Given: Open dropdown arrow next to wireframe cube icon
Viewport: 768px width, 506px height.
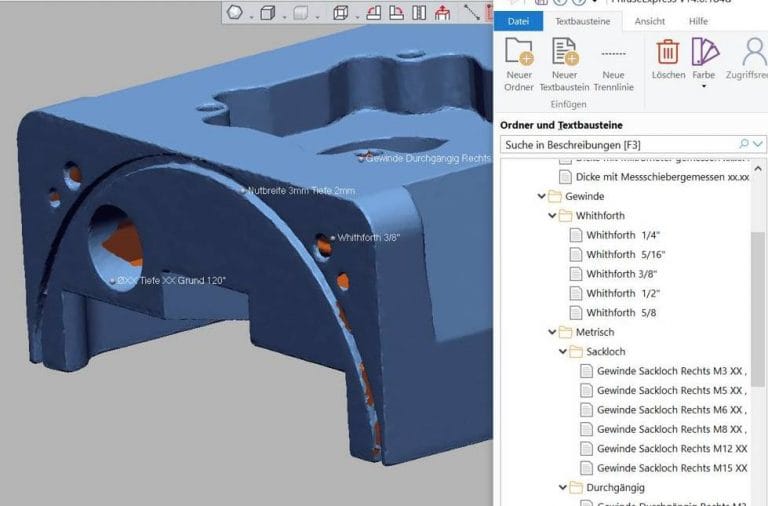Looking at the screenshot, I should click(357, 17).
